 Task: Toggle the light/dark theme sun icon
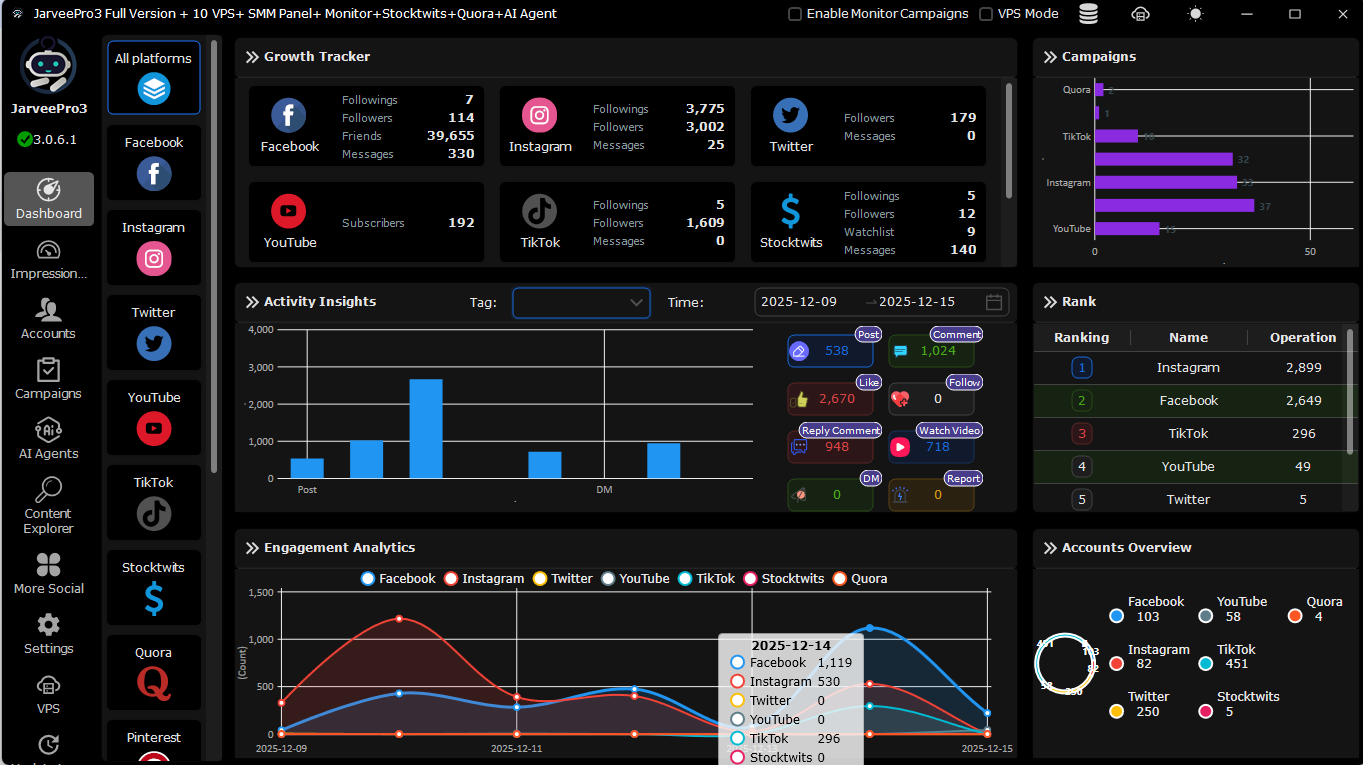point(1194,14)
